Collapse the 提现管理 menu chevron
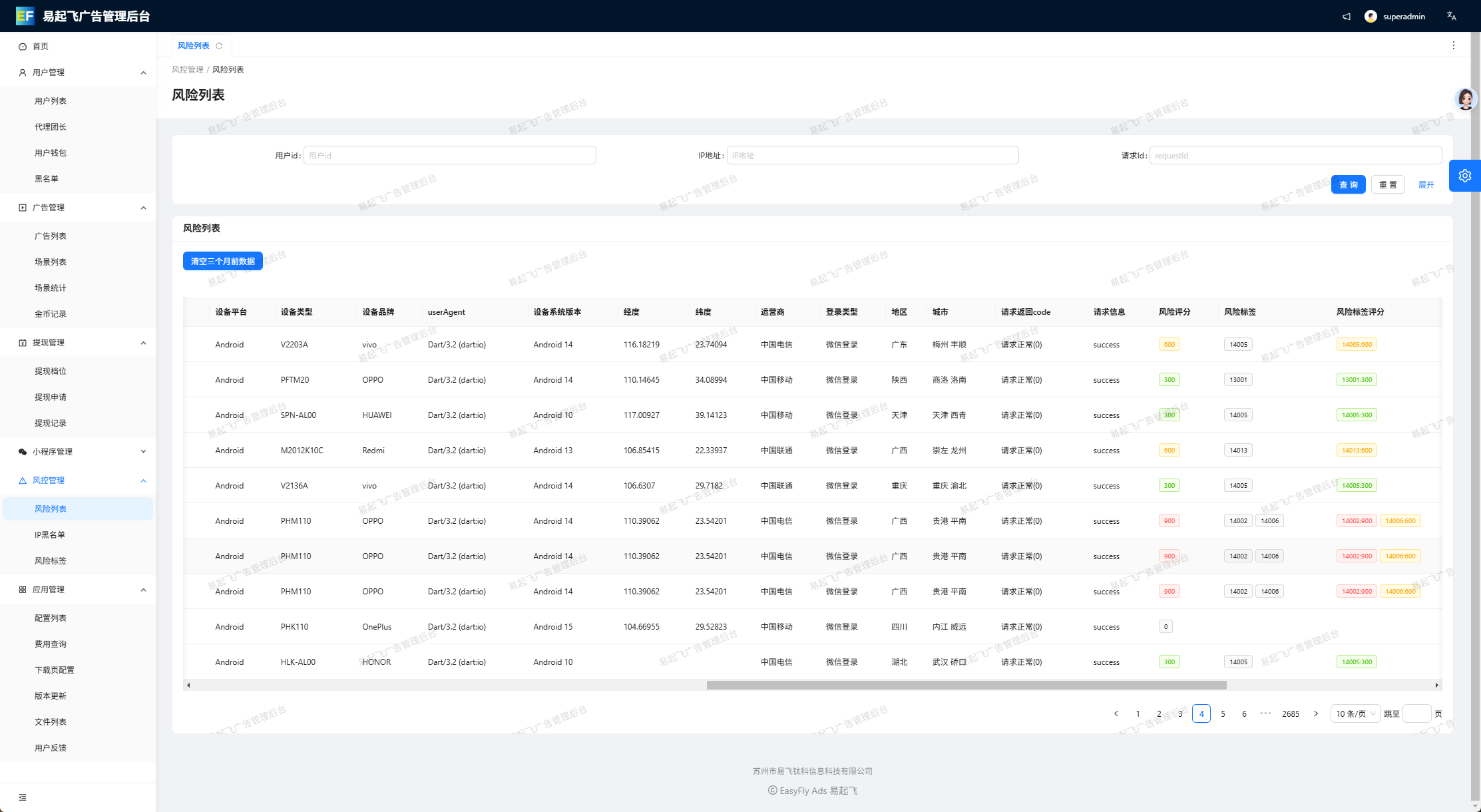This screenshot has width=1481, height=812. click(143, 343)
